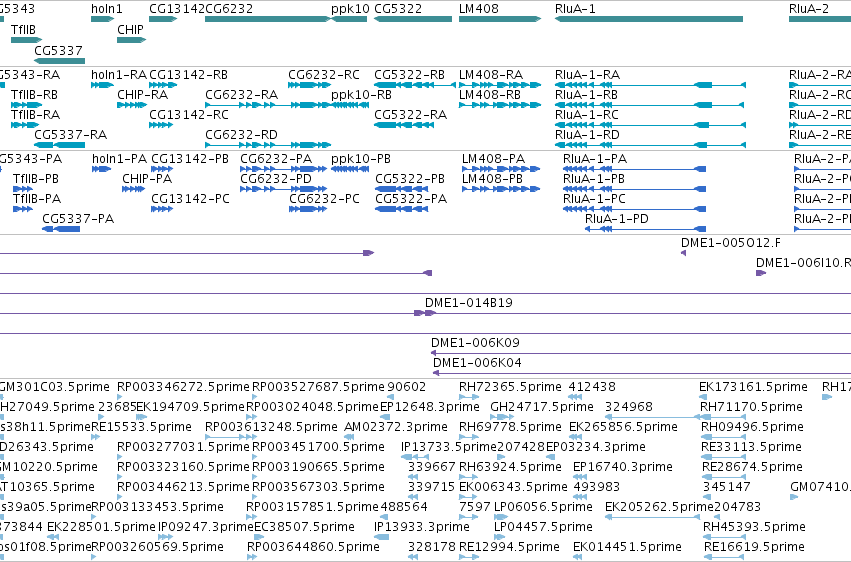851x562 pixels.
Task: Click the RluA-1-RD transcript label
Action: (x=587, y=135)
